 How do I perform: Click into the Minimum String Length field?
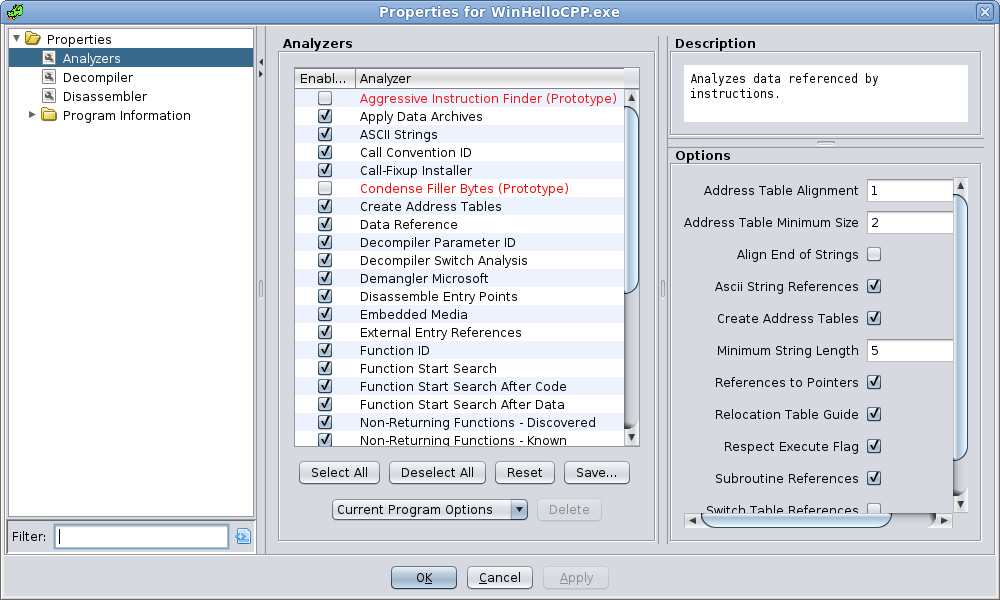pyautogui.click(x=909, y=351)
